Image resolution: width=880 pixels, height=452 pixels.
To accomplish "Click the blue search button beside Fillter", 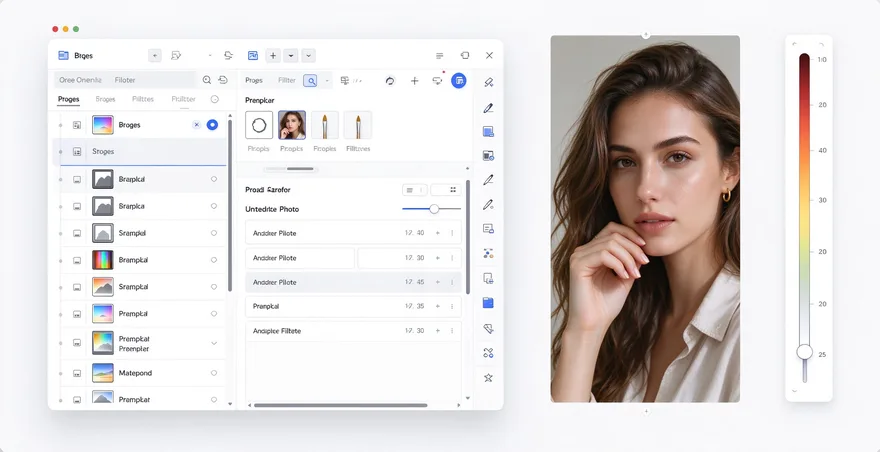I will 310,81.
